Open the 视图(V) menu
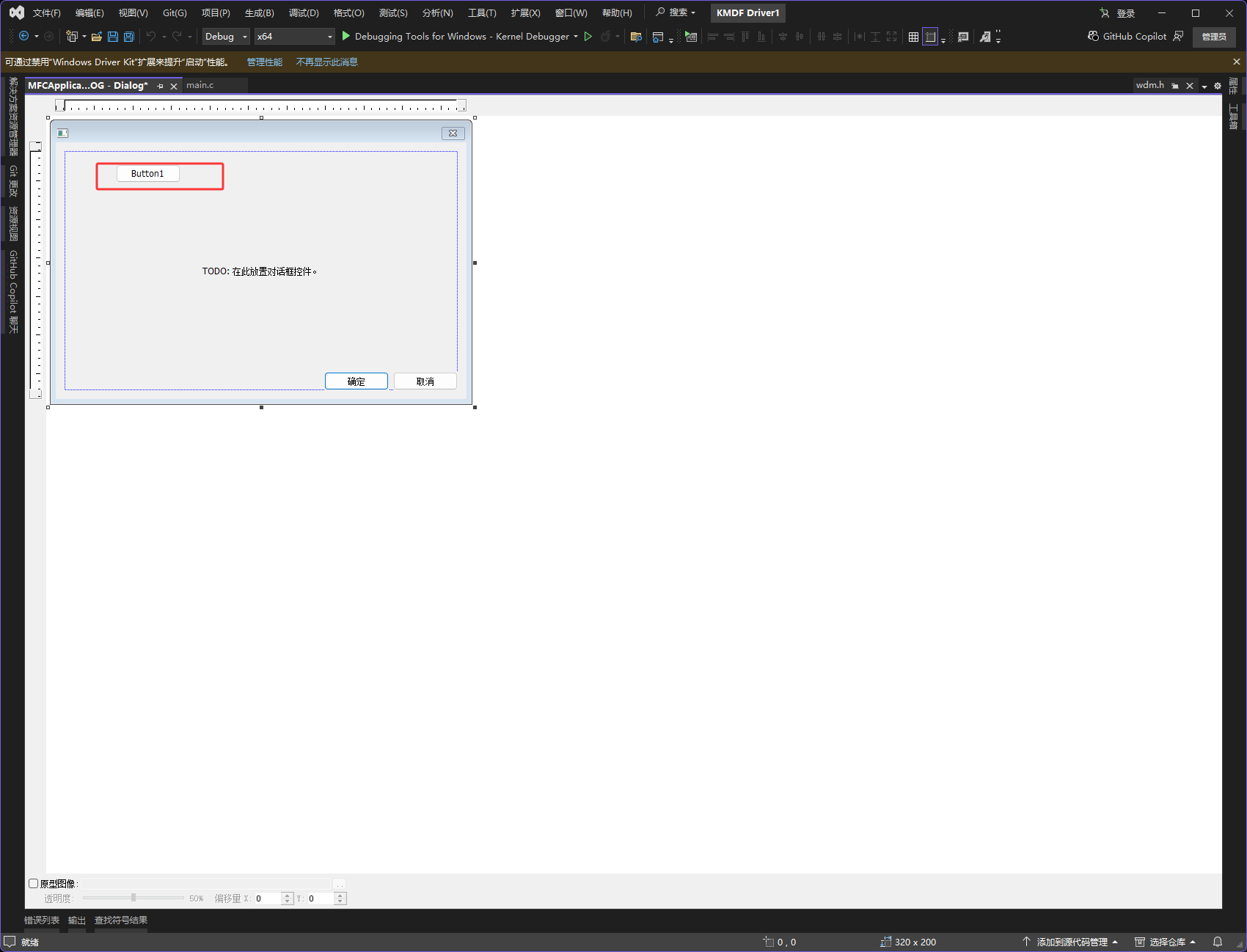 coord(134,12)
